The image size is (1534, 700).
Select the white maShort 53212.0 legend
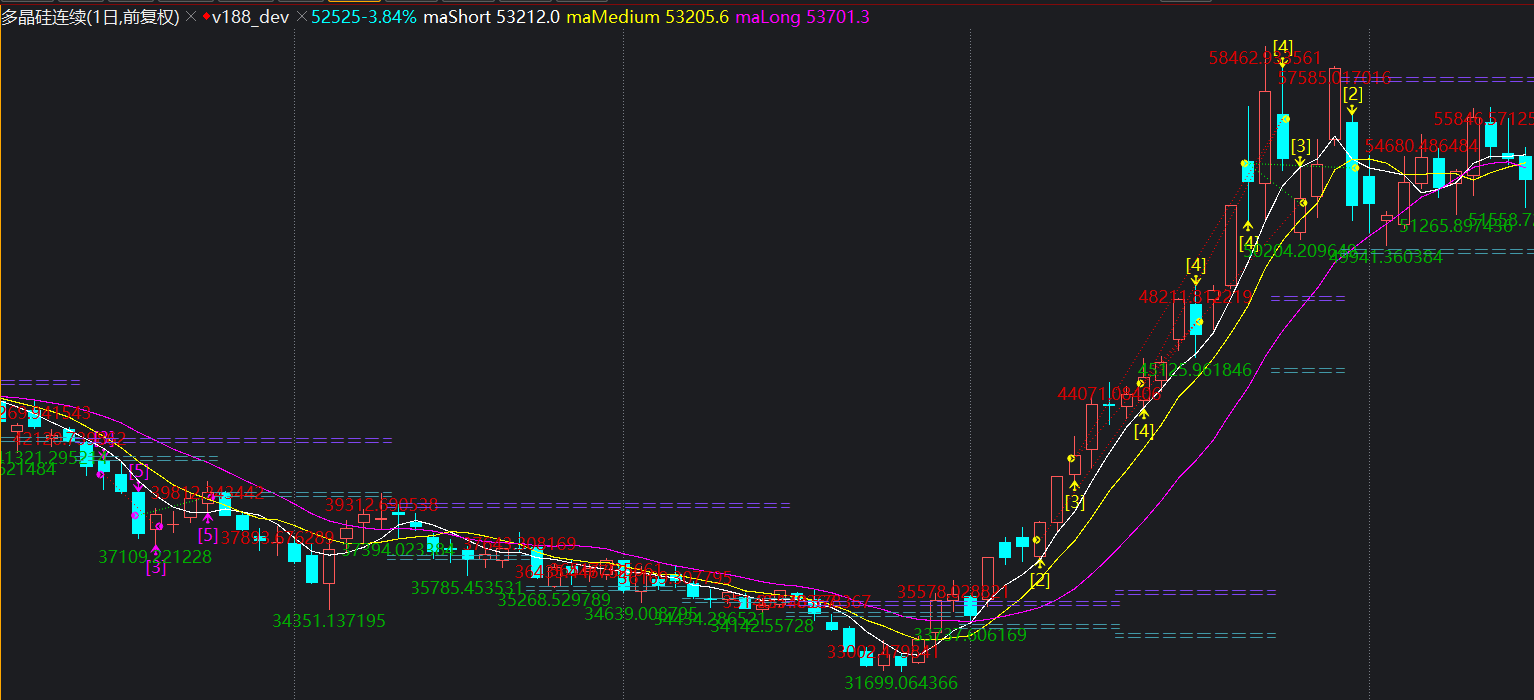pos(491,17)
